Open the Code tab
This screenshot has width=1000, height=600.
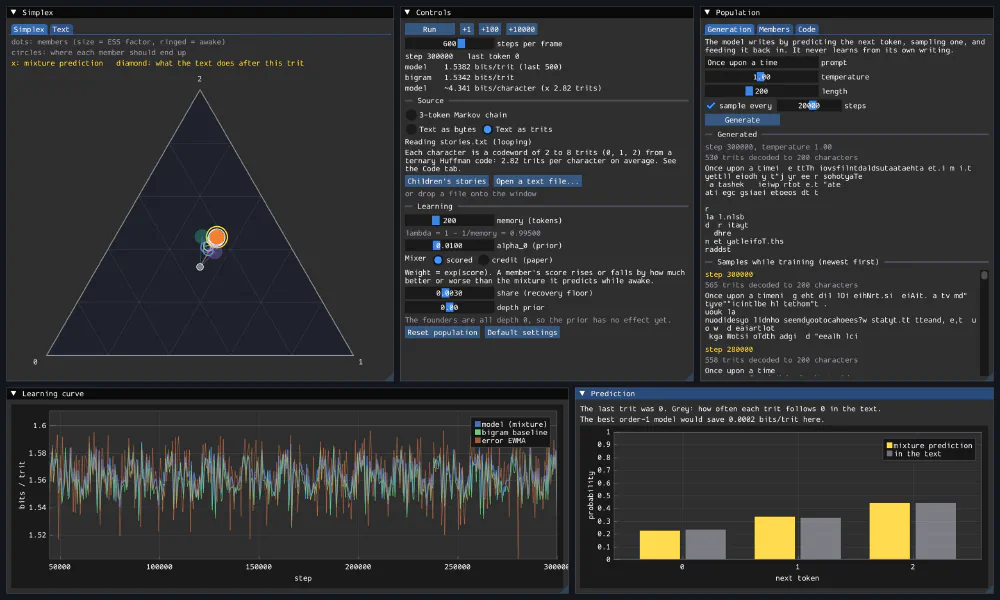pos(807,29)
